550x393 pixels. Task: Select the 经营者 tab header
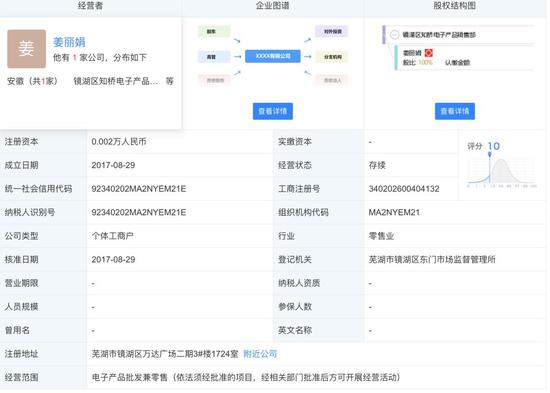pos(90,6)
